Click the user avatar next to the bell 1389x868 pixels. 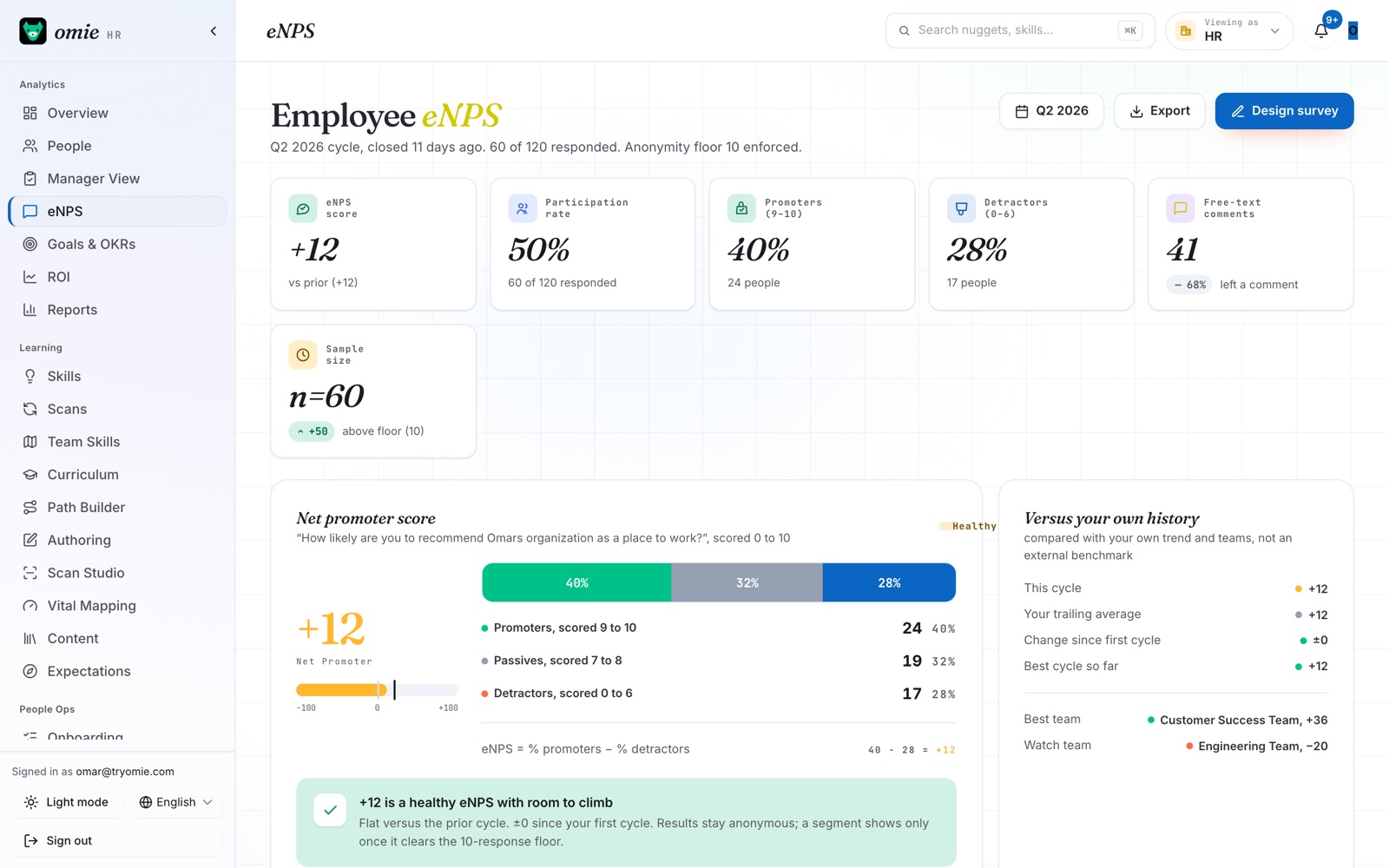(1353, 31)
